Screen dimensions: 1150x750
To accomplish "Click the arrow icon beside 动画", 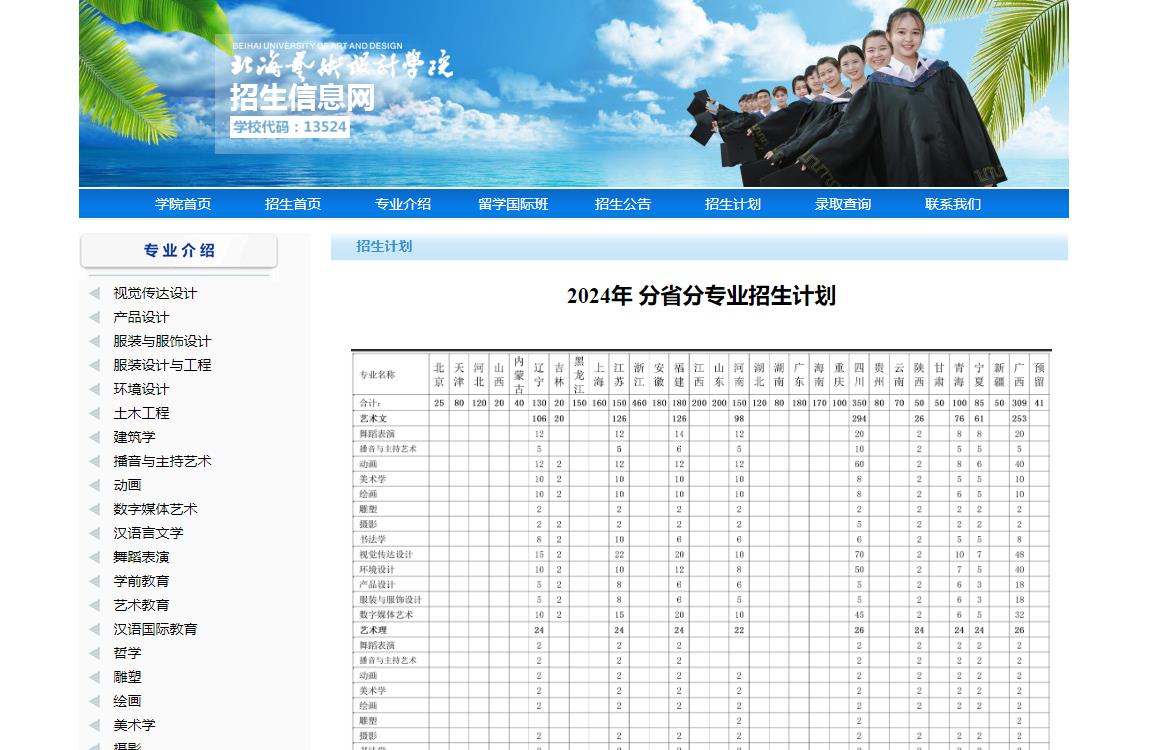I will click(x=95, y=485).
